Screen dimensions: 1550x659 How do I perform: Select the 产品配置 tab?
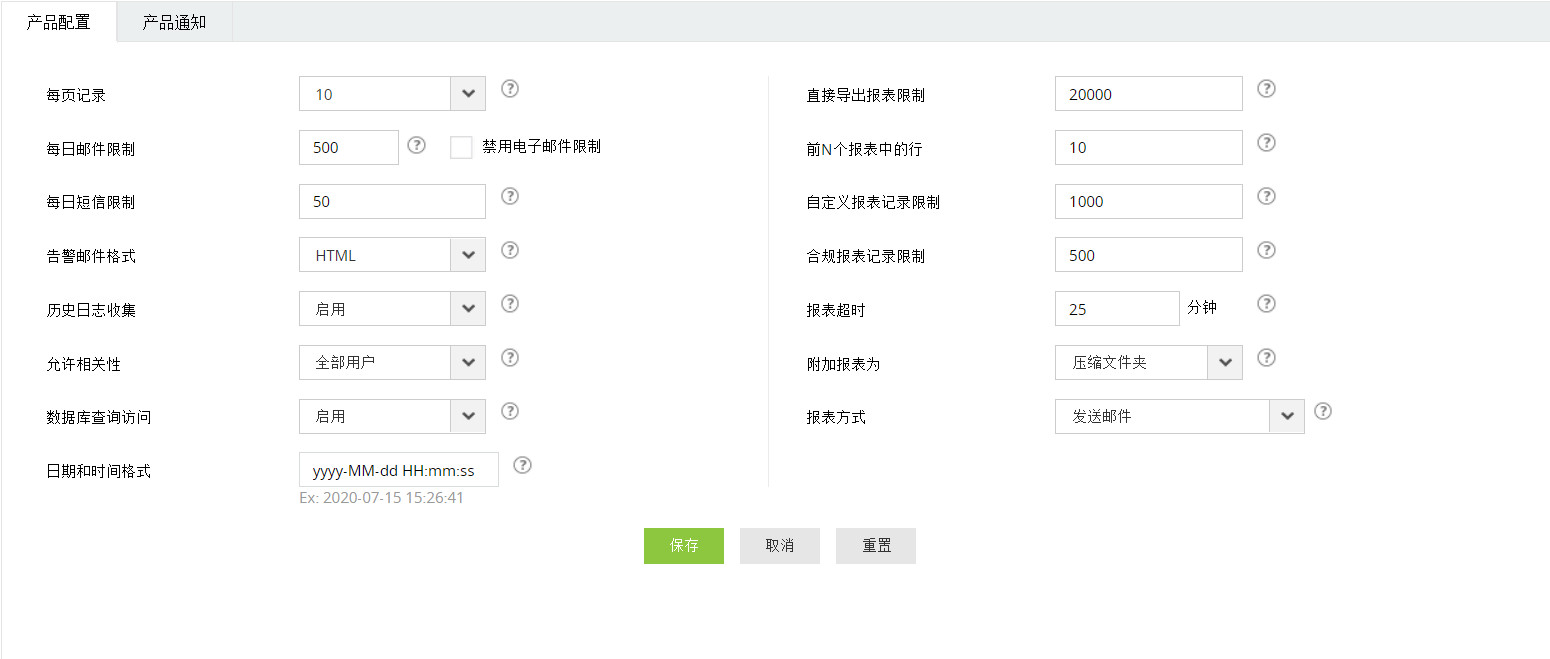click(58, 22)
